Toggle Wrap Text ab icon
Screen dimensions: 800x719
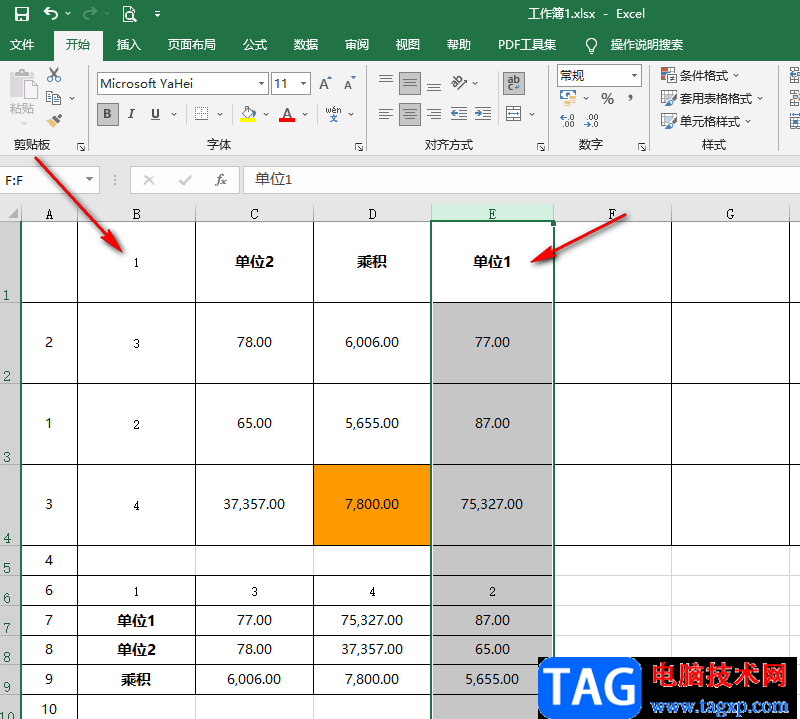point(514,83)
